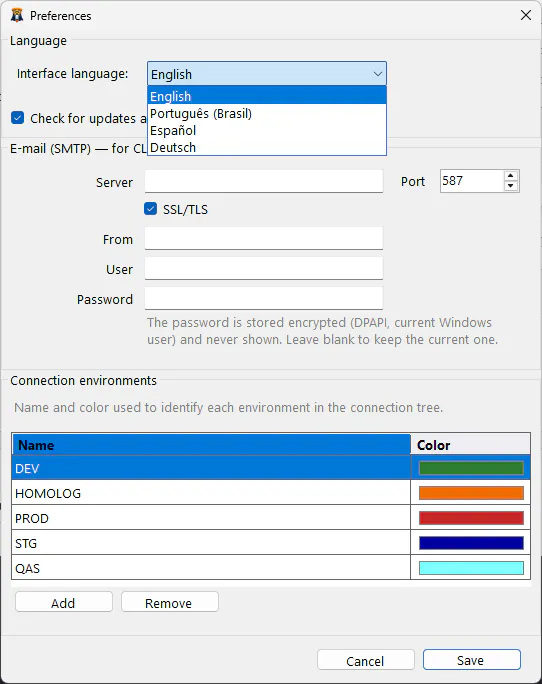
Task: Click the Color column header
Action: 470,445
